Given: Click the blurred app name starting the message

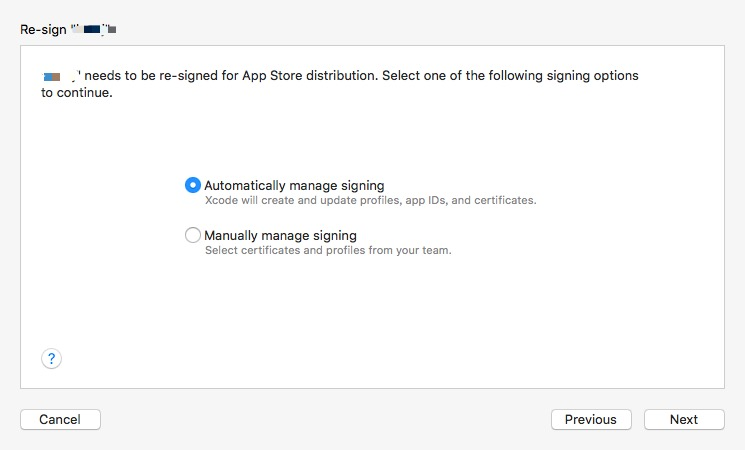Looking at the screenshot, I should click(x=58, y=76).
